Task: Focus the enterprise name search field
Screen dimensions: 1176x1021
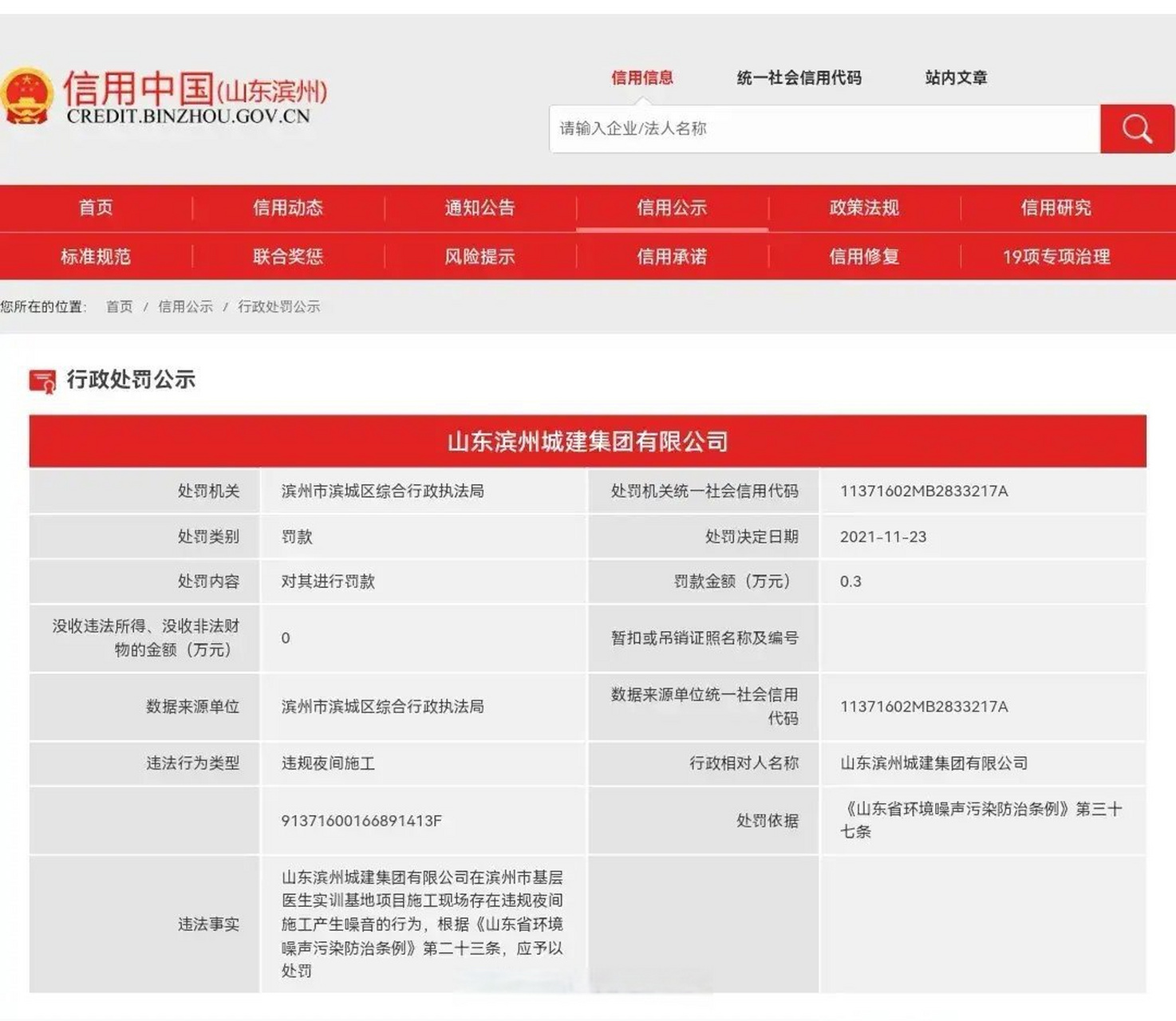Action: pos(824,128)
